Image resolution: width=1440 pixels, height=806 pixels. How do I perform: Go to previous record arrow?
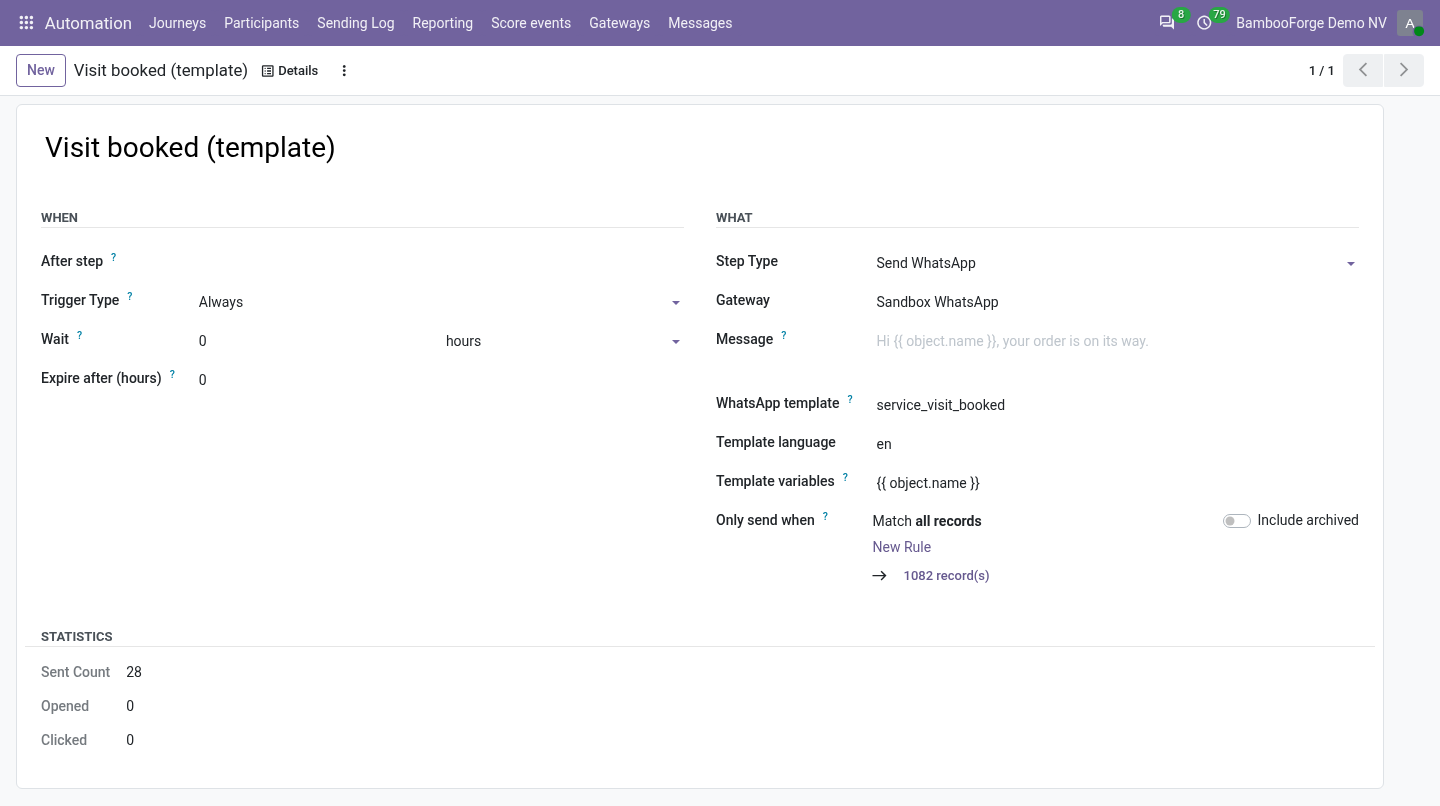pyautogui.click(x=1363, y=70)
